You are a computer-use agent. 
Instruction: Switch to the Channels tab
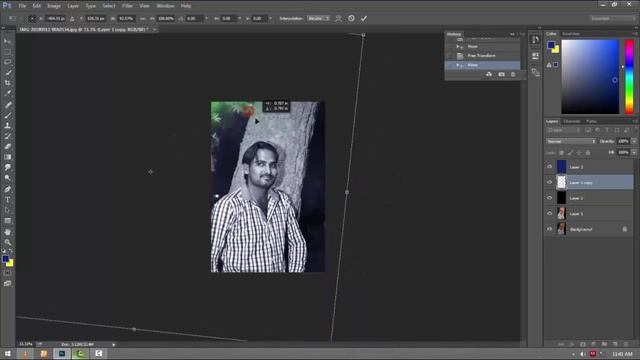pyautogui.click(x=572, y=121)
